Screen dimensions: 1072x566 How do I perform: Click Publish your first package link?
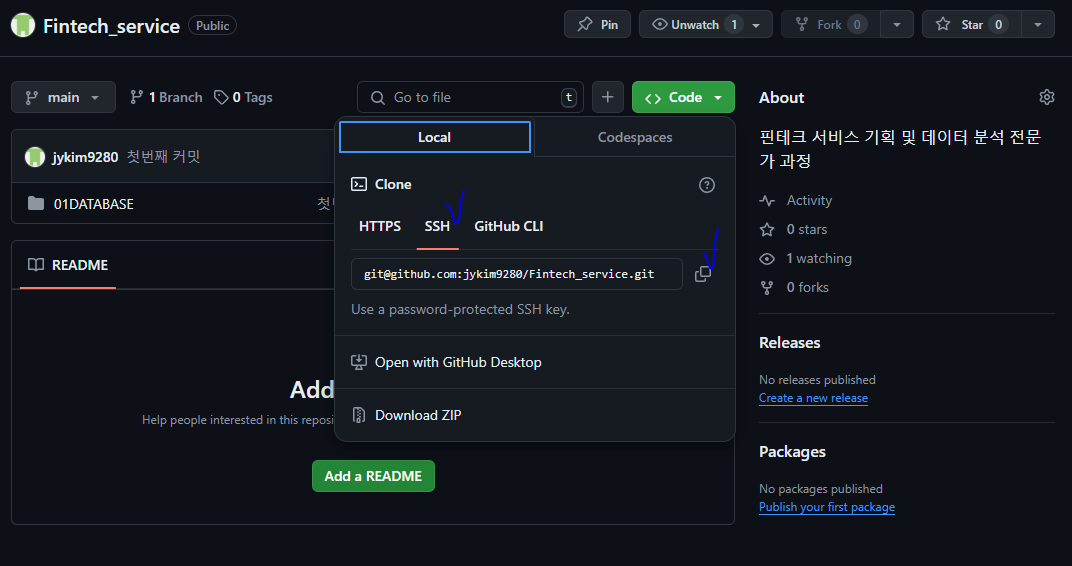(x=827, y=507)
